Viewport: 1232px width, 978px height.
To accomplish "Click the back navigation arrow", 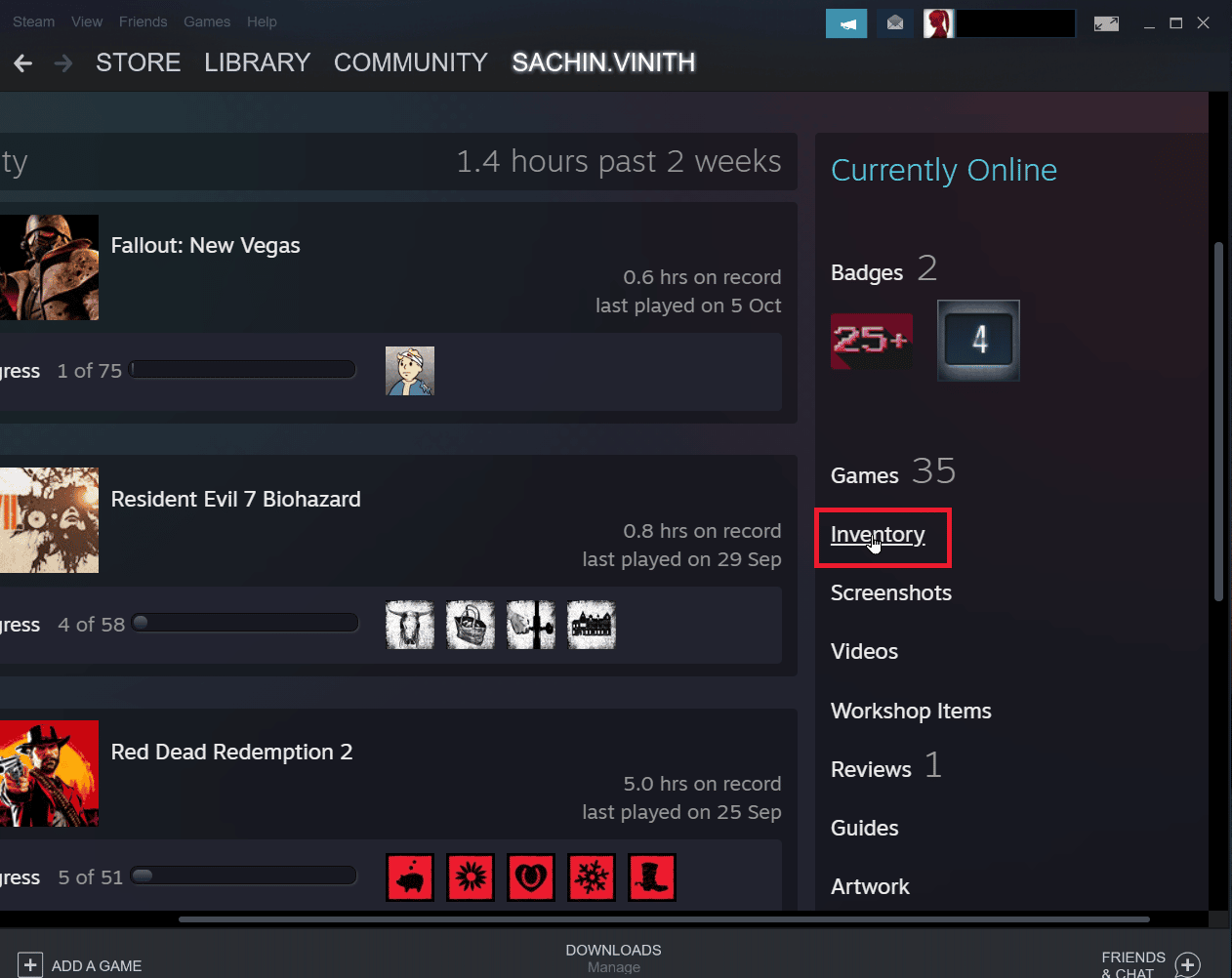I will [21, 62].
